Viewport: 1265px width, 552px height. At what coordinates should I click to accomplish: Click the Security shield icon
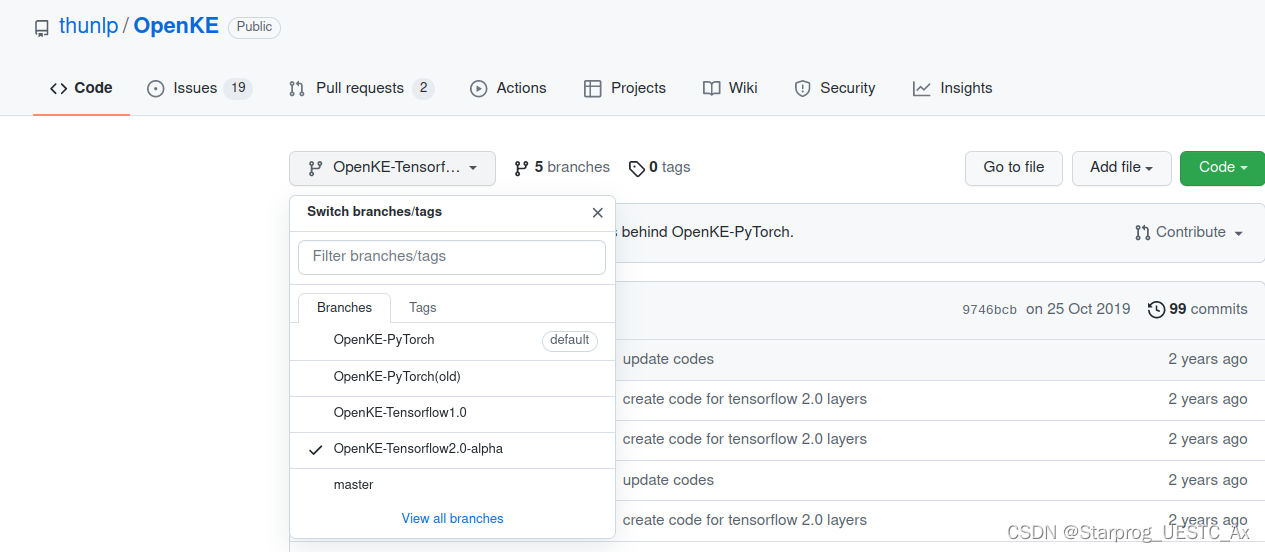click(x=802, y=88)
